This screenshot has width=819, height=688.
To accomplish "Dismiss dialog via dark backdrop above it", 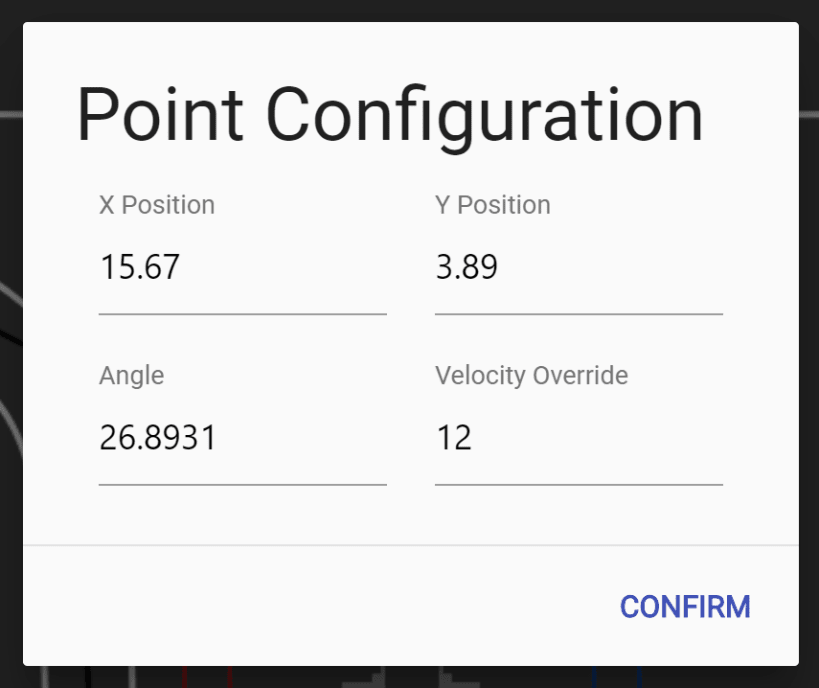I will [410, 10].
